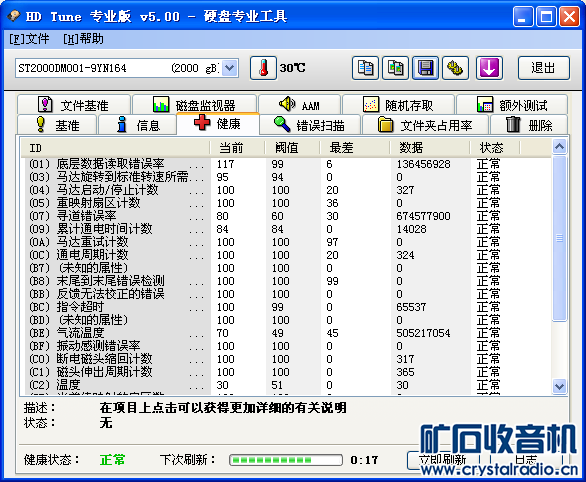Click the ID column header
This screenshot has height=482, width=586.
[x=115, y=148]
